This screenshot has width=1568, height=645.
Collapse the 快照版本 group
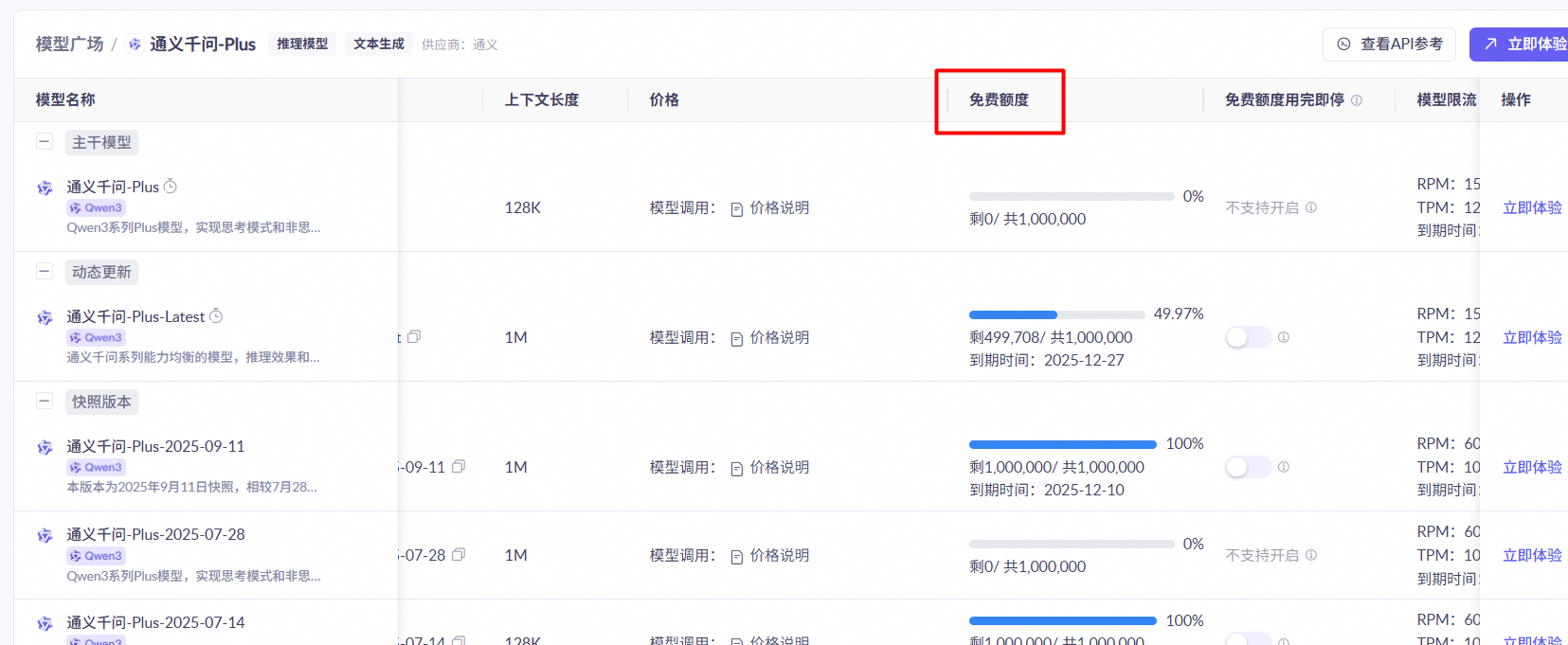click(x=44, y=402)
